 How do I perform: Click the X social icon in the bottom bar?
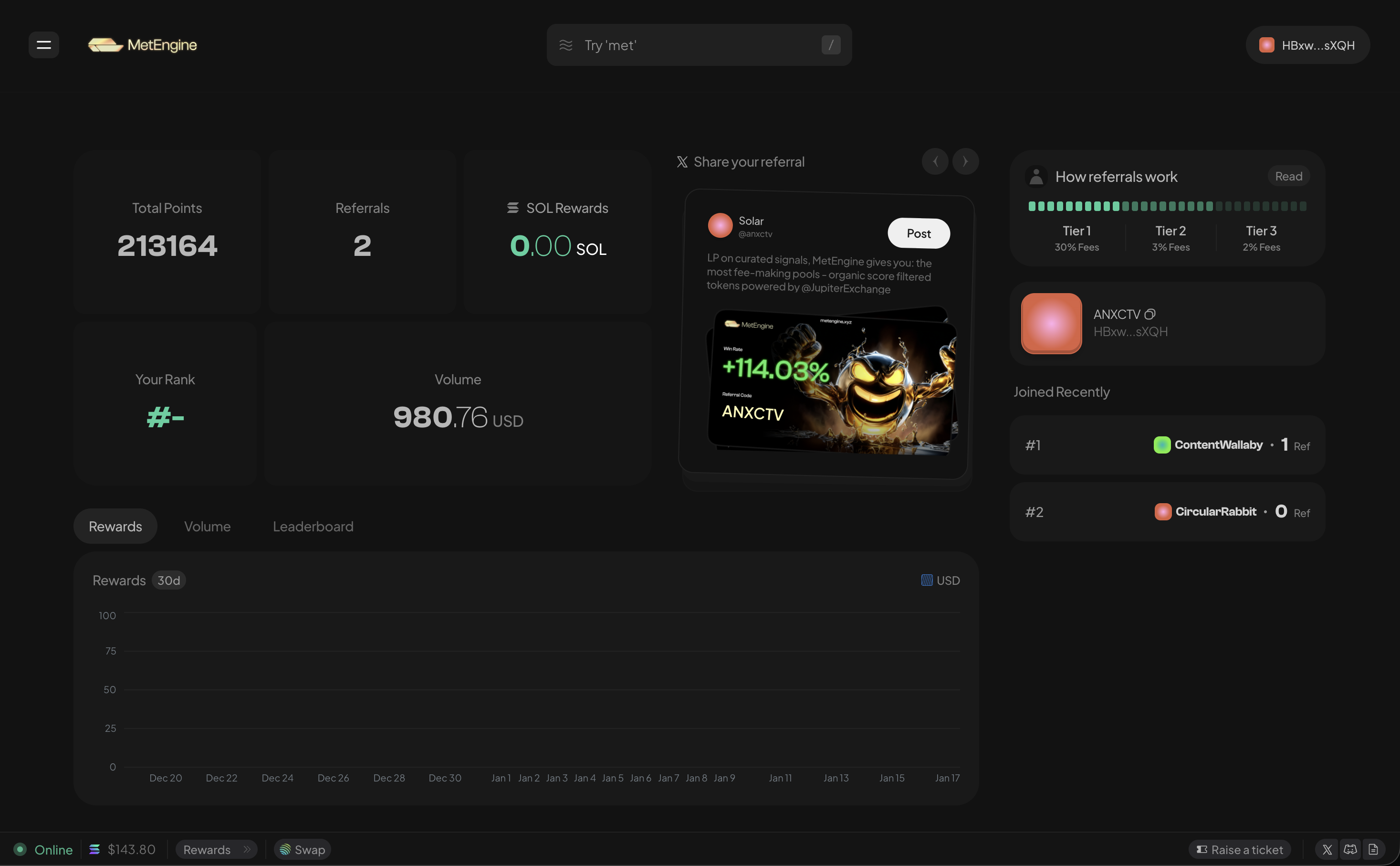click(1327, 849)
